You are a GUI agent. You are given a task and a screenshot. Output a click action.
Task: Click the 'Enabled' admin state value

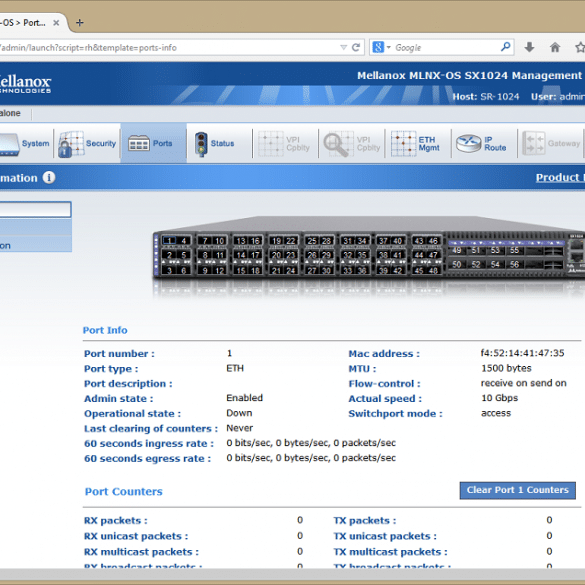[x=244, y=398]
